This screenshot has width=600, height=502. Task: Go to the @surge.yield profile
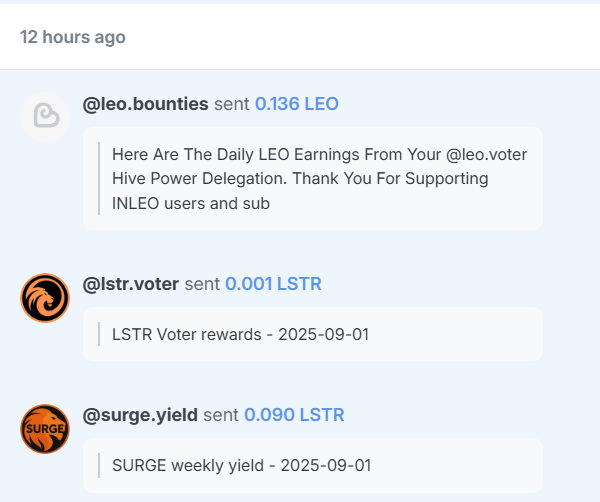(140, 414)
